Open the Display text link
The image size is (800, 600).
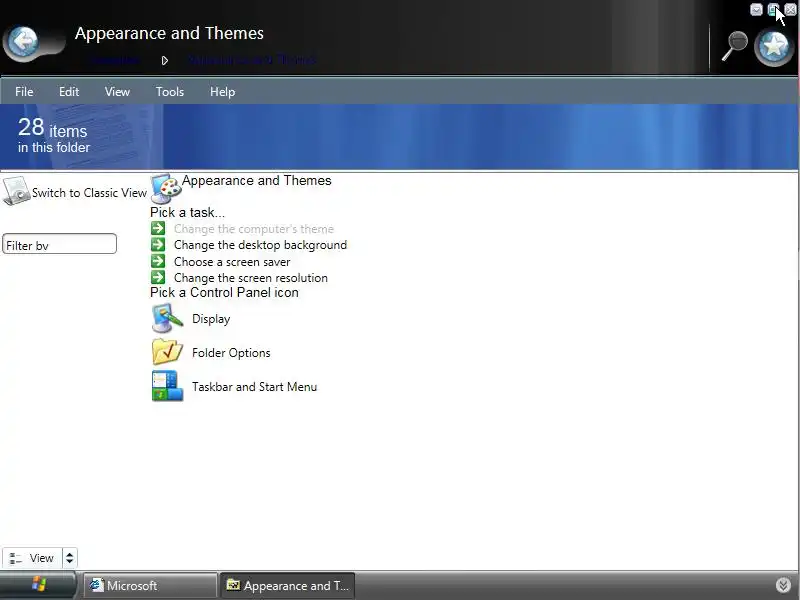coord(211,319)
